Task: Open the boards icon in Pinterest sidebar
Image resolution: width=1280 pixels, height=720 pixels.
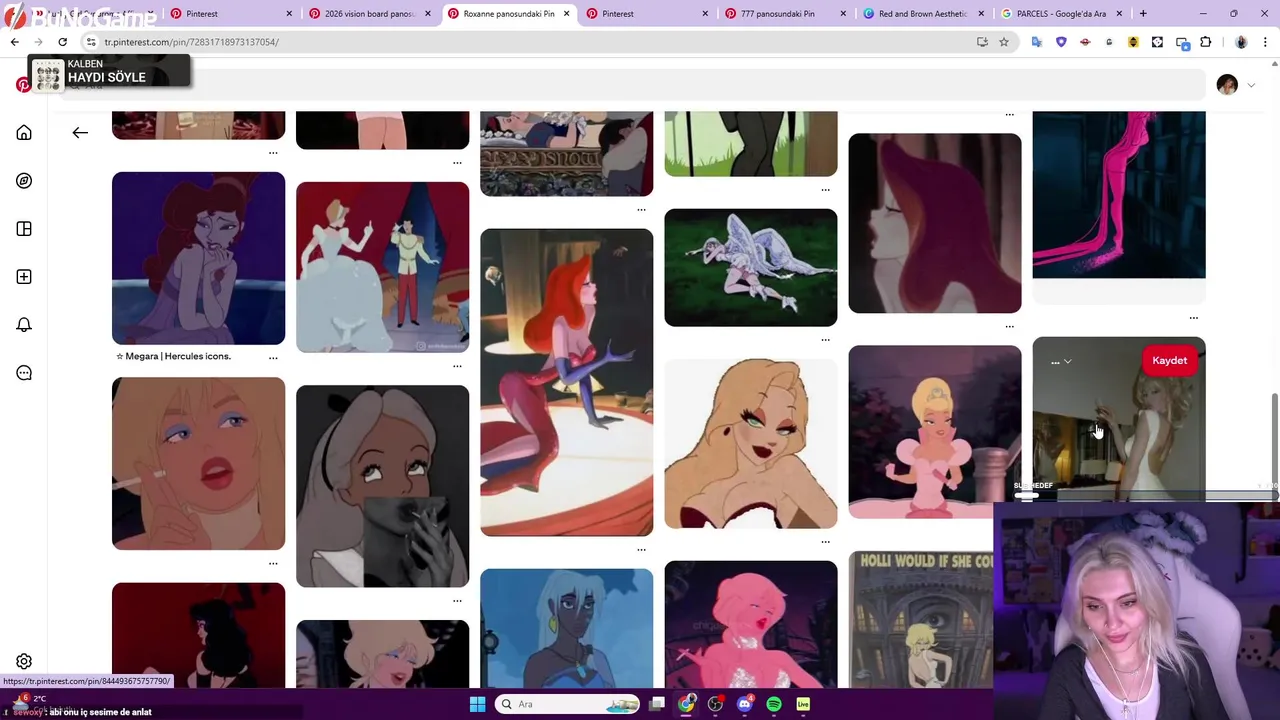Action: click(24, 229)
